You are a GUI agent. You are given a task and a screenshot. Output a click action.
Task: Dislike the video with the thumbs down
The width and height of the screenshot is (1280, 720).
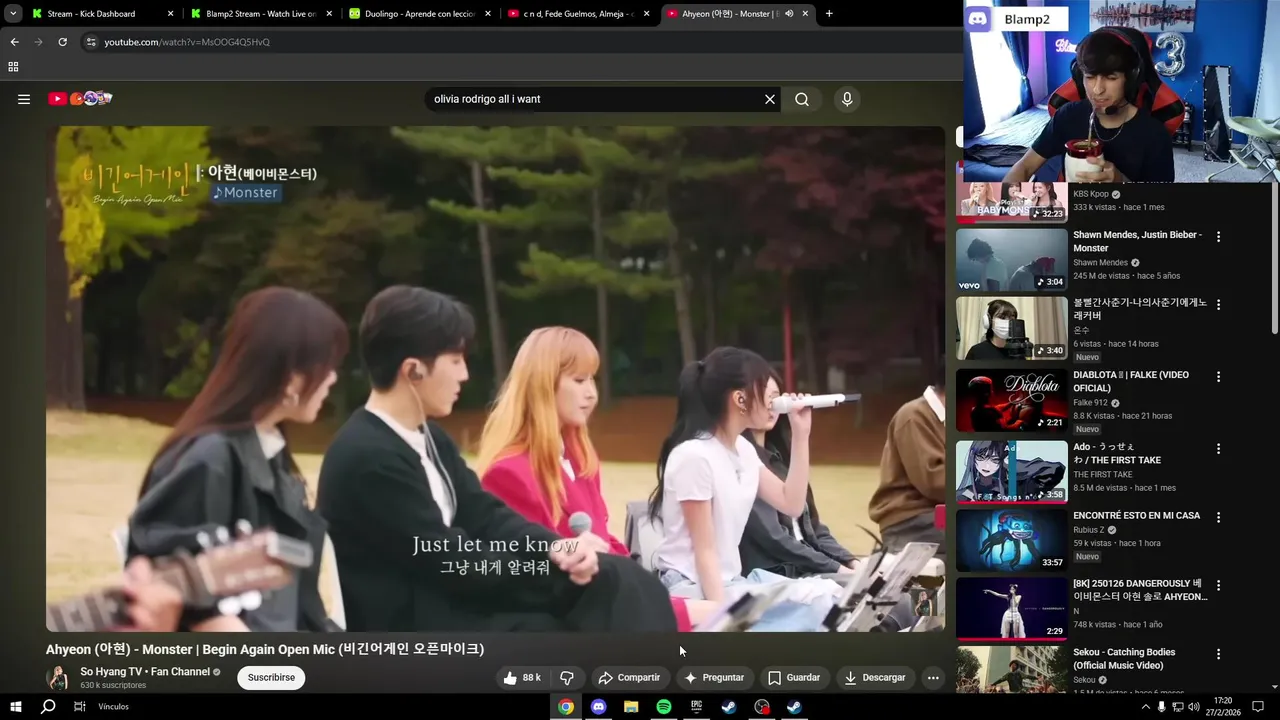tap(567, 677)
